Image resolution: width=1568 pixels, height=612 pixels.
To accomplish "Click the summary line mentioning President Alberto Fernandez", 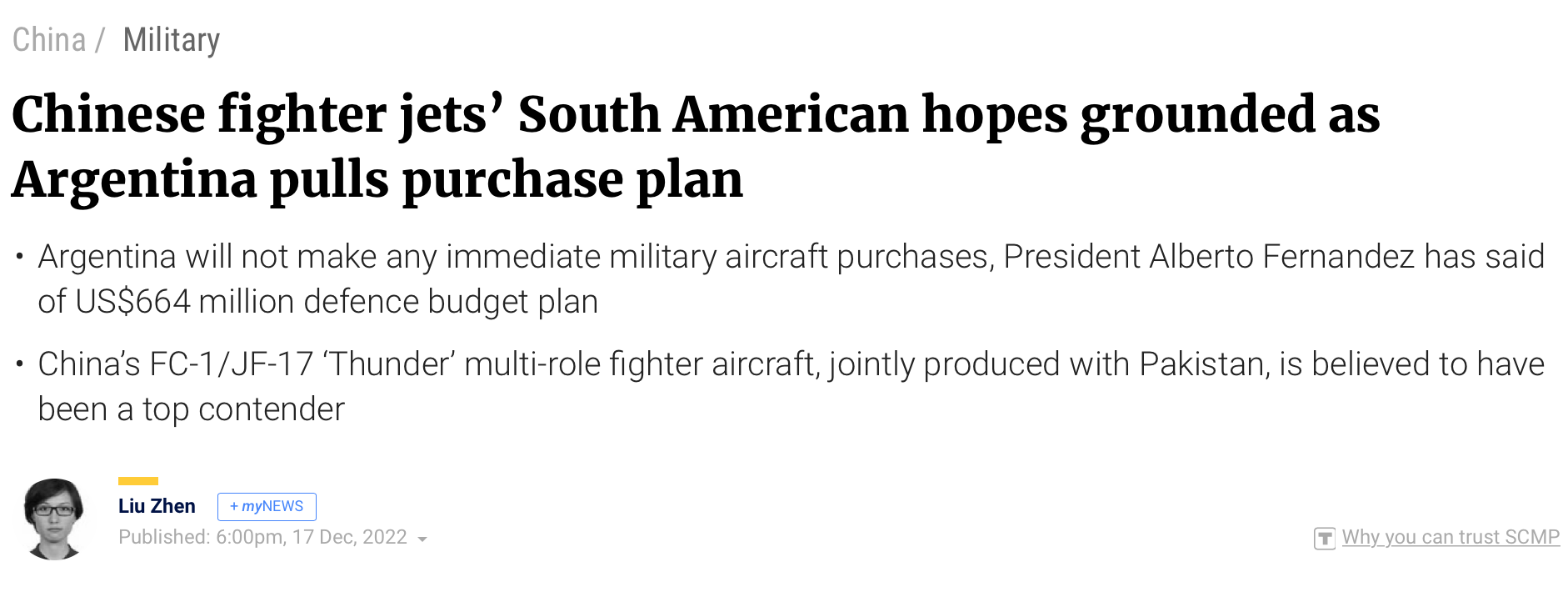I will [791, 256].
